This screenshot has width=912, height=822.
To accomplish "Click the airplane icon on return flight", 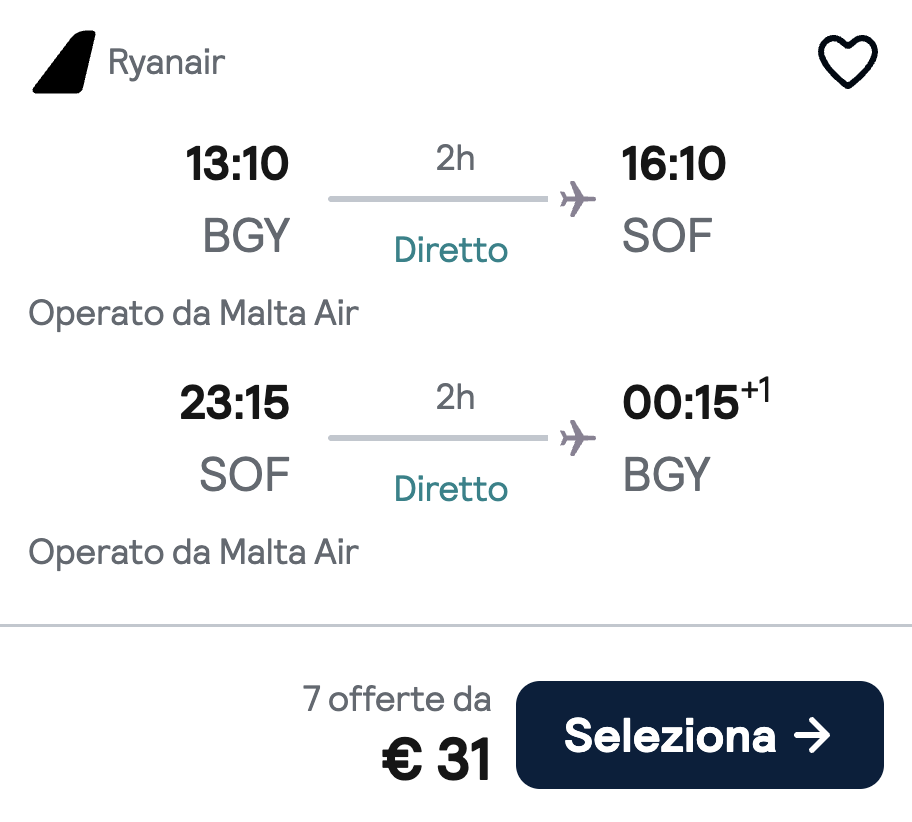I will click(577, 437).
